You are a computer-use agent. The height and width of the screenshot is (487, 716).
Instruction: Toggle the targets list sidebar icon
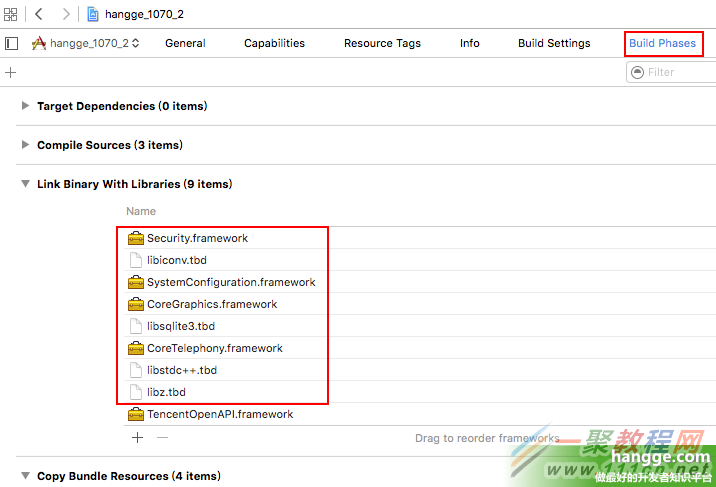(11, 43)
